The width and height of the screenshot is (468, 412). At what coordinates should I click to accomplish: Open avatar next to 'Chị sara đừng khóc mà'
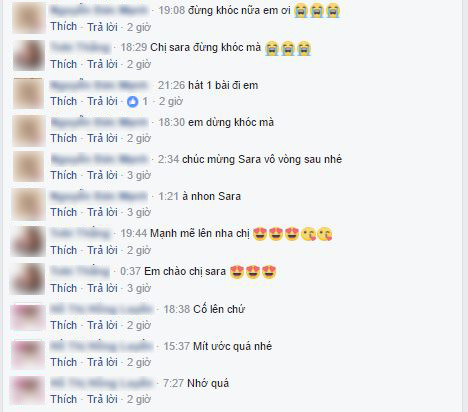[x=29, y=56]
